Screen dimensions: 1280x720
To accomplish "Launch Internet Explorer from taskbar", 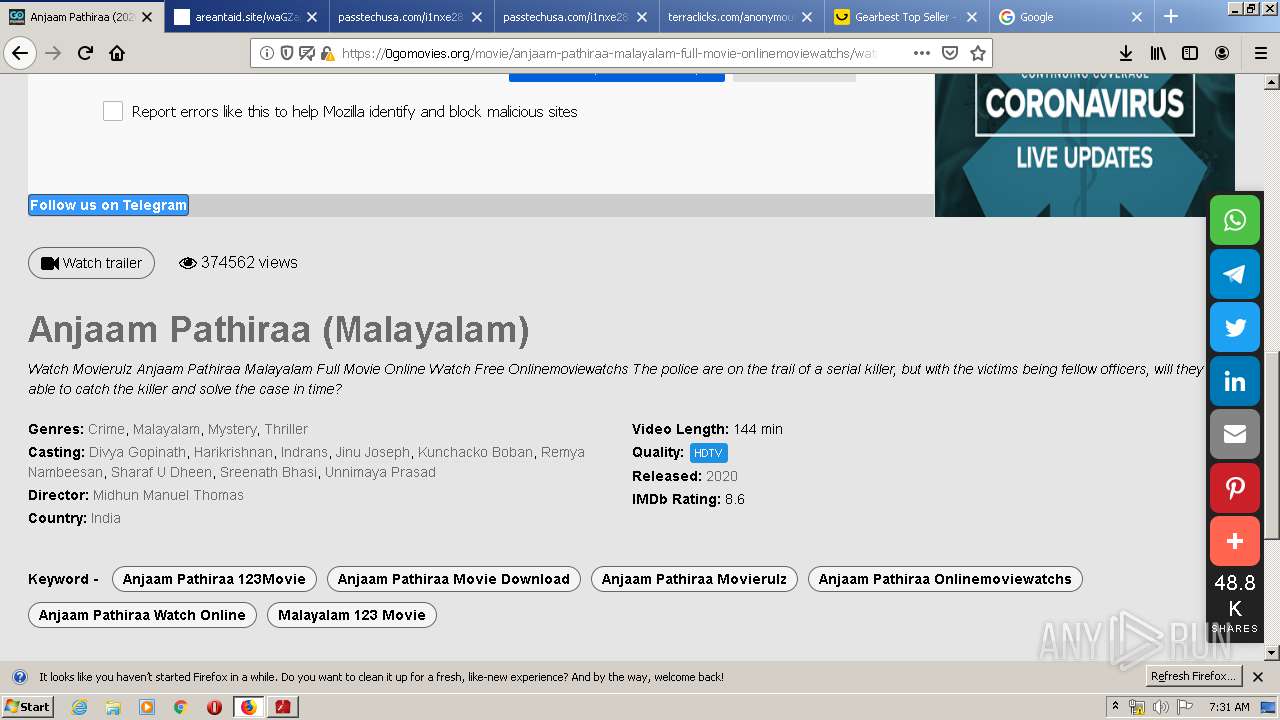I will pyautogui.click(x=79, y=707).
